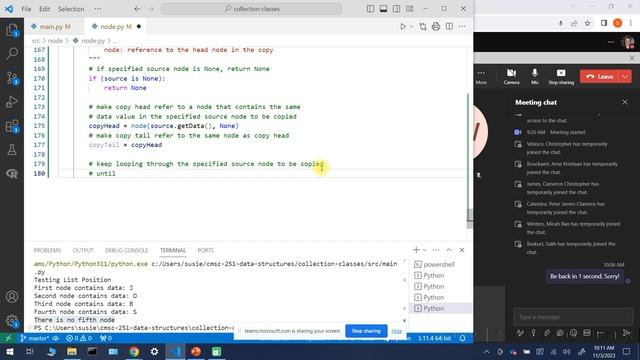The width and height of the screenshot is (640, 360).
Task: Open the menu bar overflow ellipsis
Action: [98, 9]
